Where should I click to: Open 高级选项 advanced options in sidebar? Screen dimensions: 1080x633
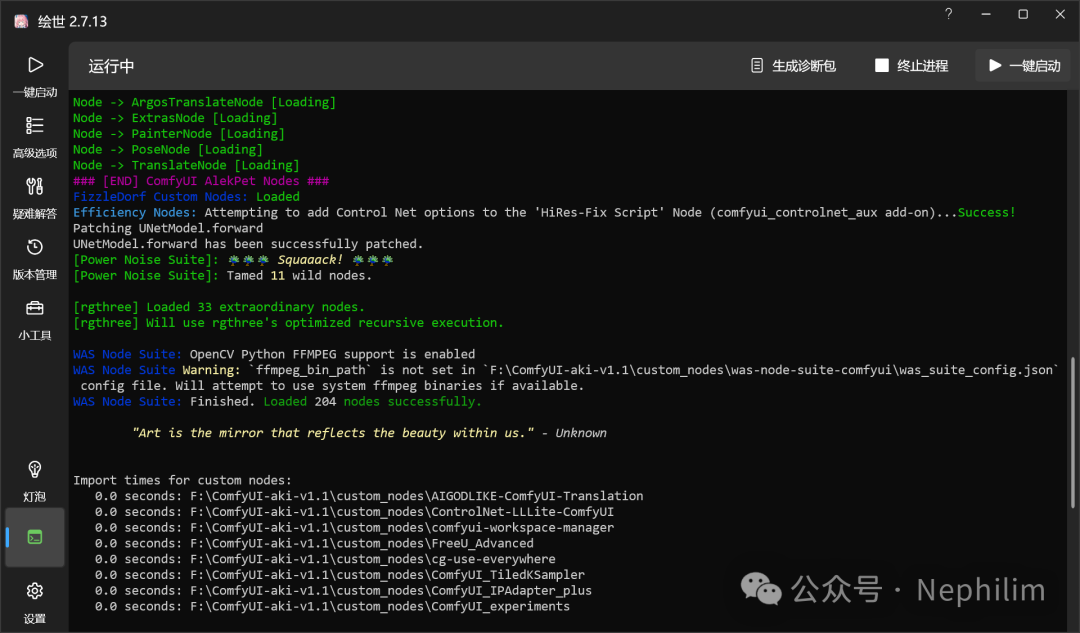point(35,126)
